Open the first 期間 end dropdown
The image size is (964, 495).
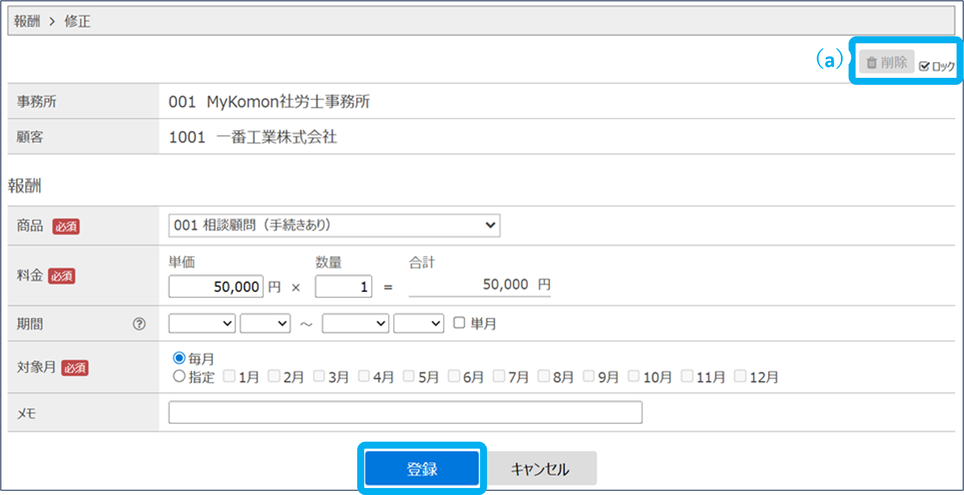(x=355, y=323)
